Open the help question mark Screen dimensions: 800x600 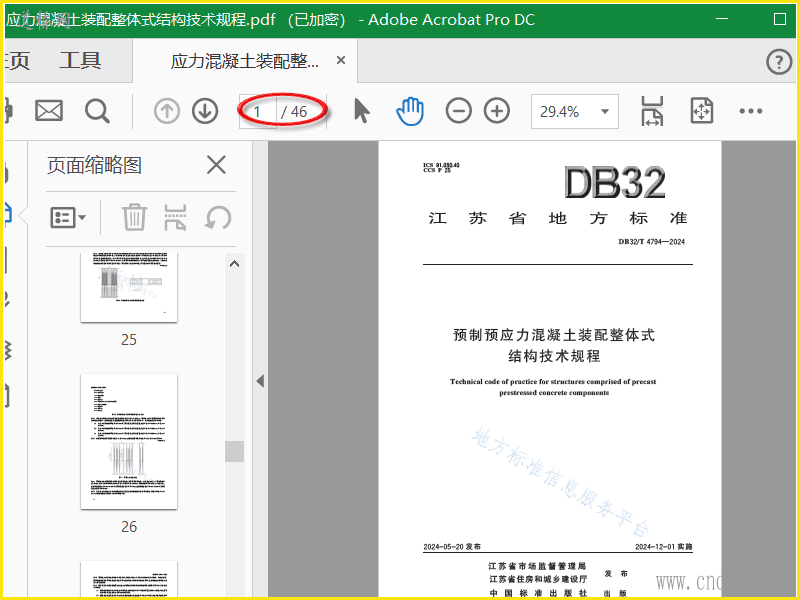pyautogui.click(x=779, y=62)
